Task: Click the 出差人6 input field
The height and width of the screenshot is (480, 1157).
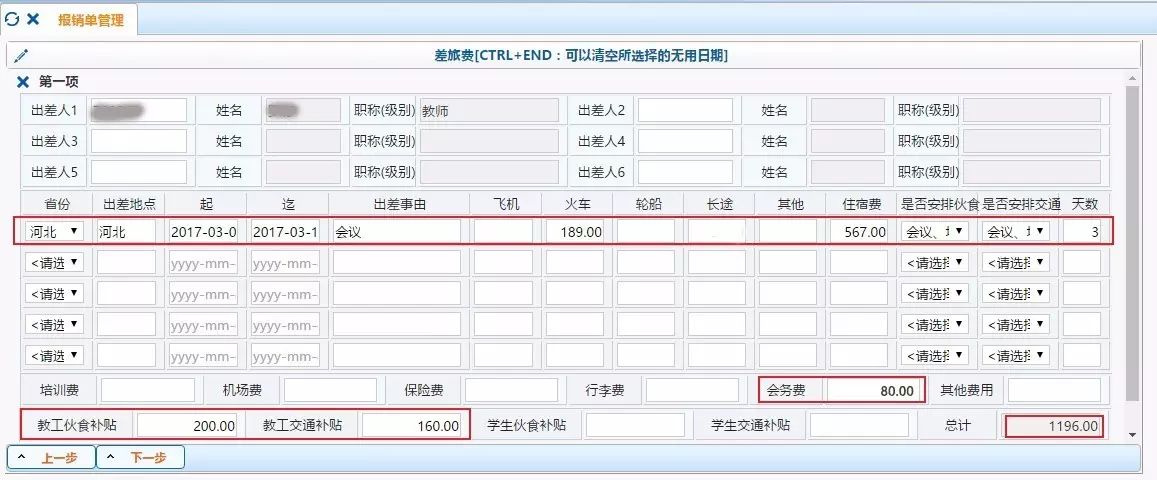Action: coord(685,172)
